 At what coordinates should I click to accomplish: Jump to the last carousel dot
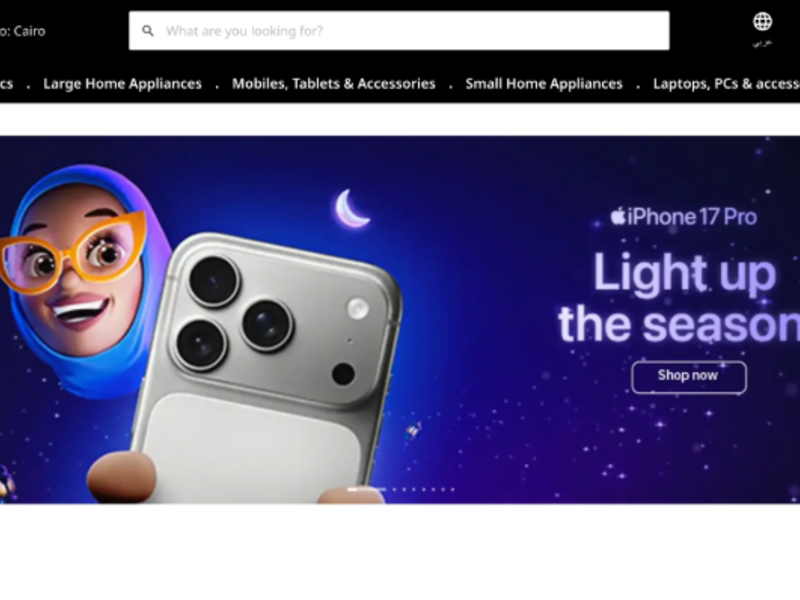click(453, 489)
